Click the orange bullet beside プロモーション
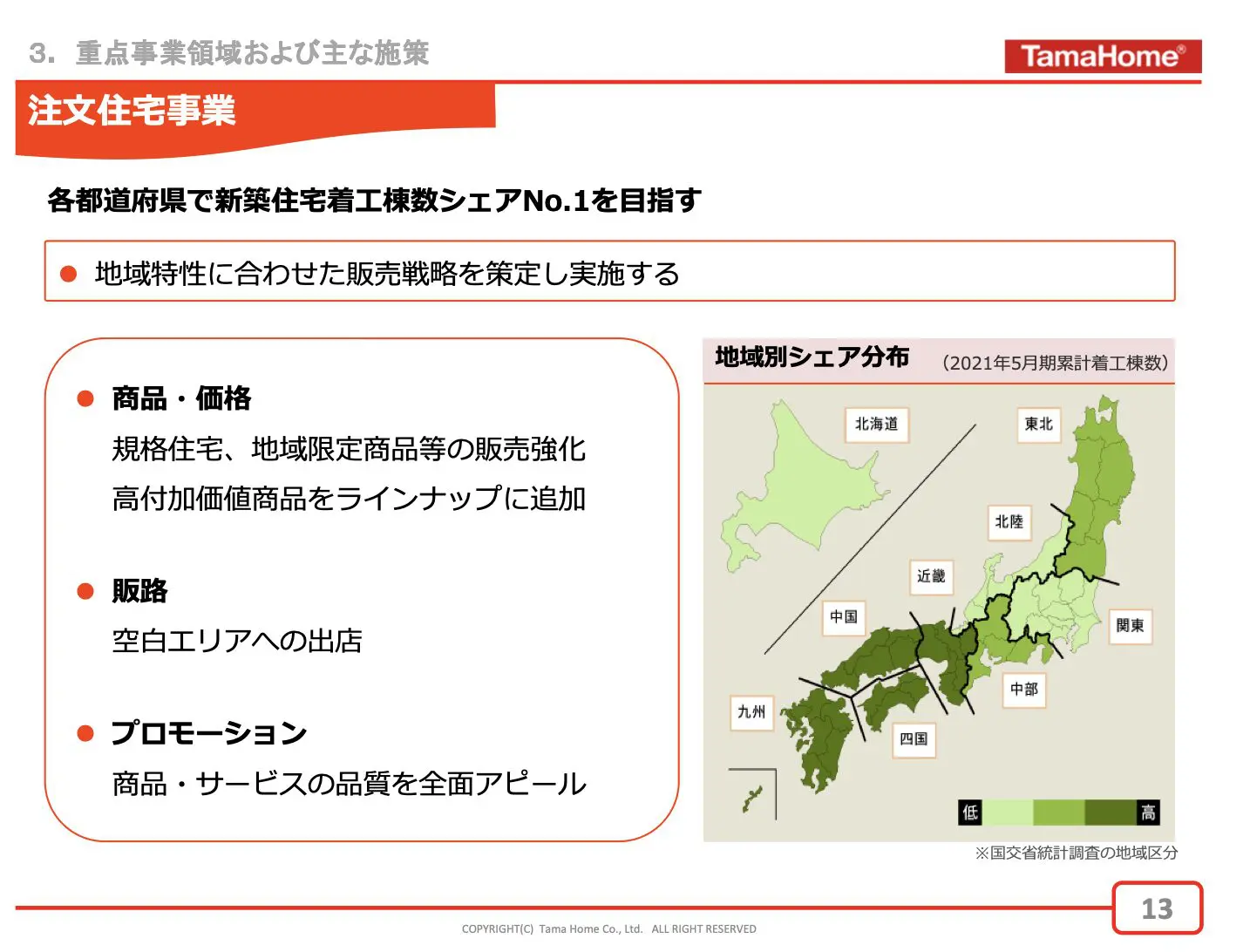Screen dimensions: 1250x952 (x=85, y=733)
